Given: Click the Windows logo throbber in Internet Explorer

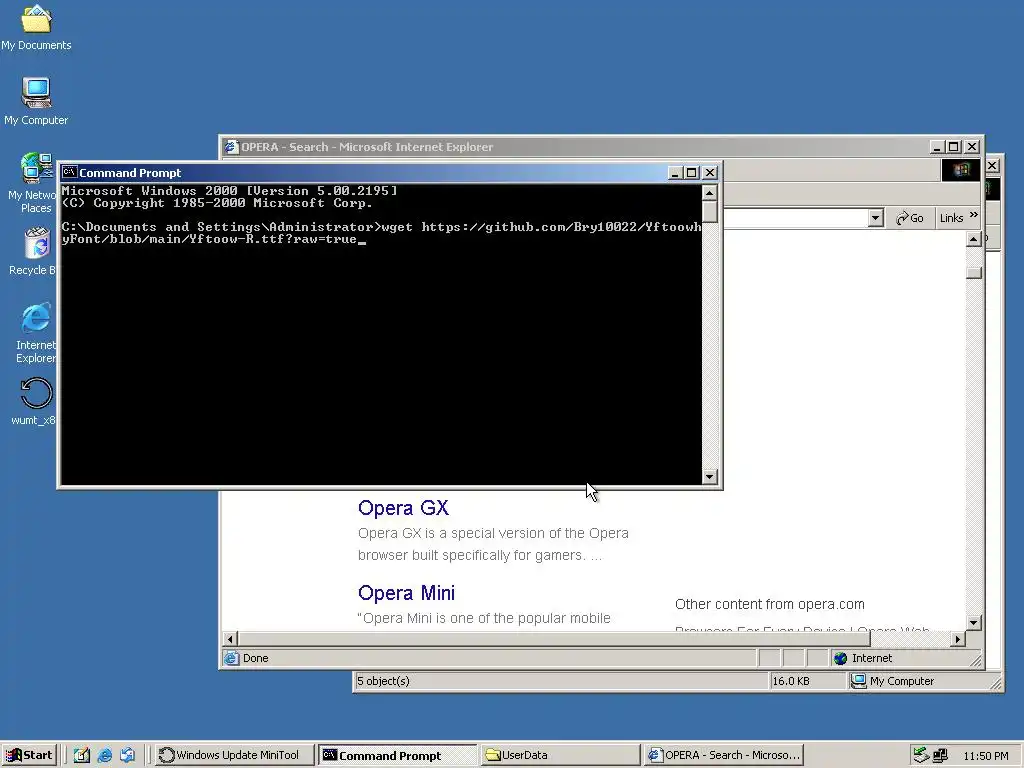Looking at the screenshot, I should [961, 170].
